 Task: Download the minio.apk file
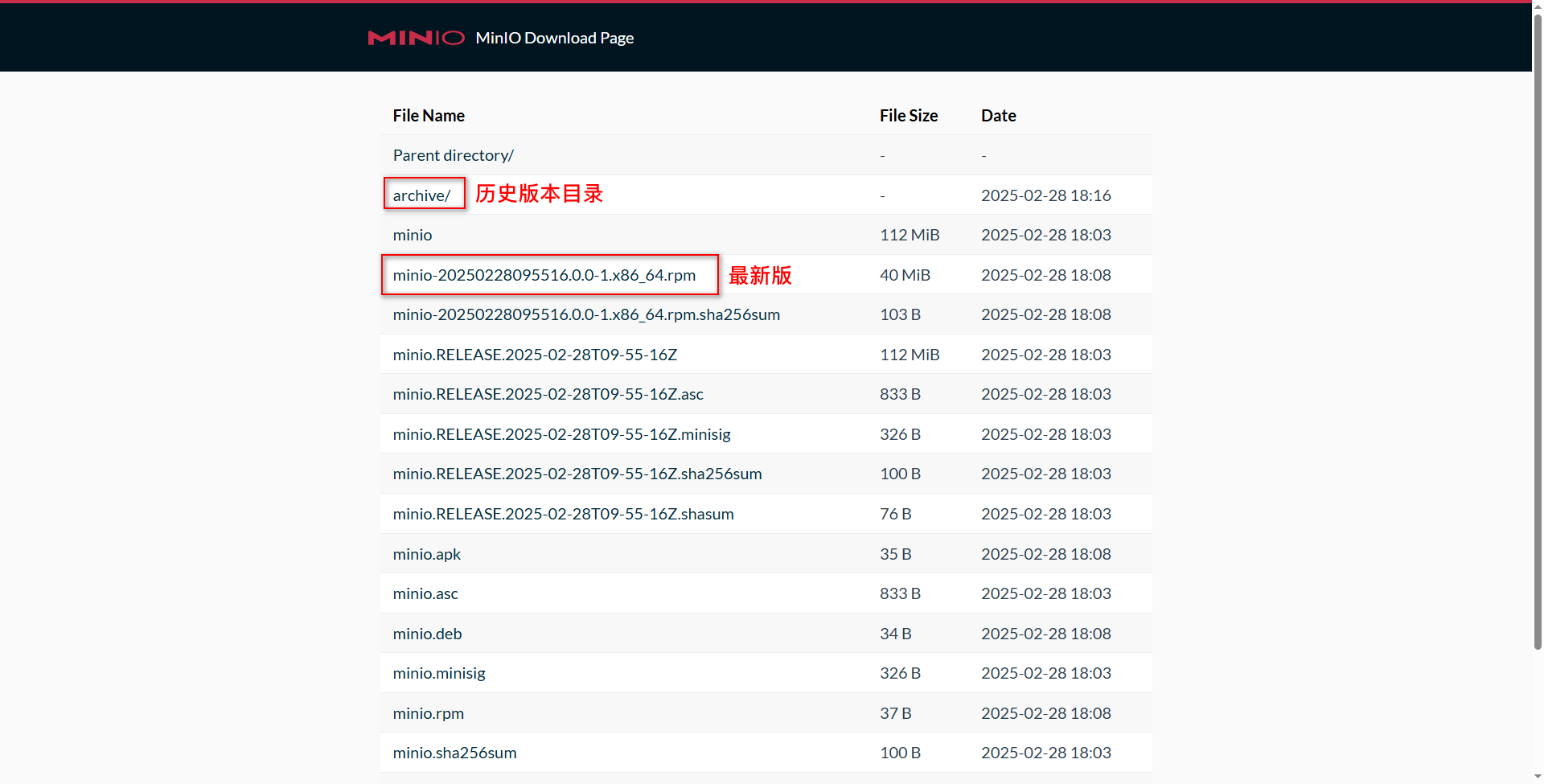click(x=427, y=554)
